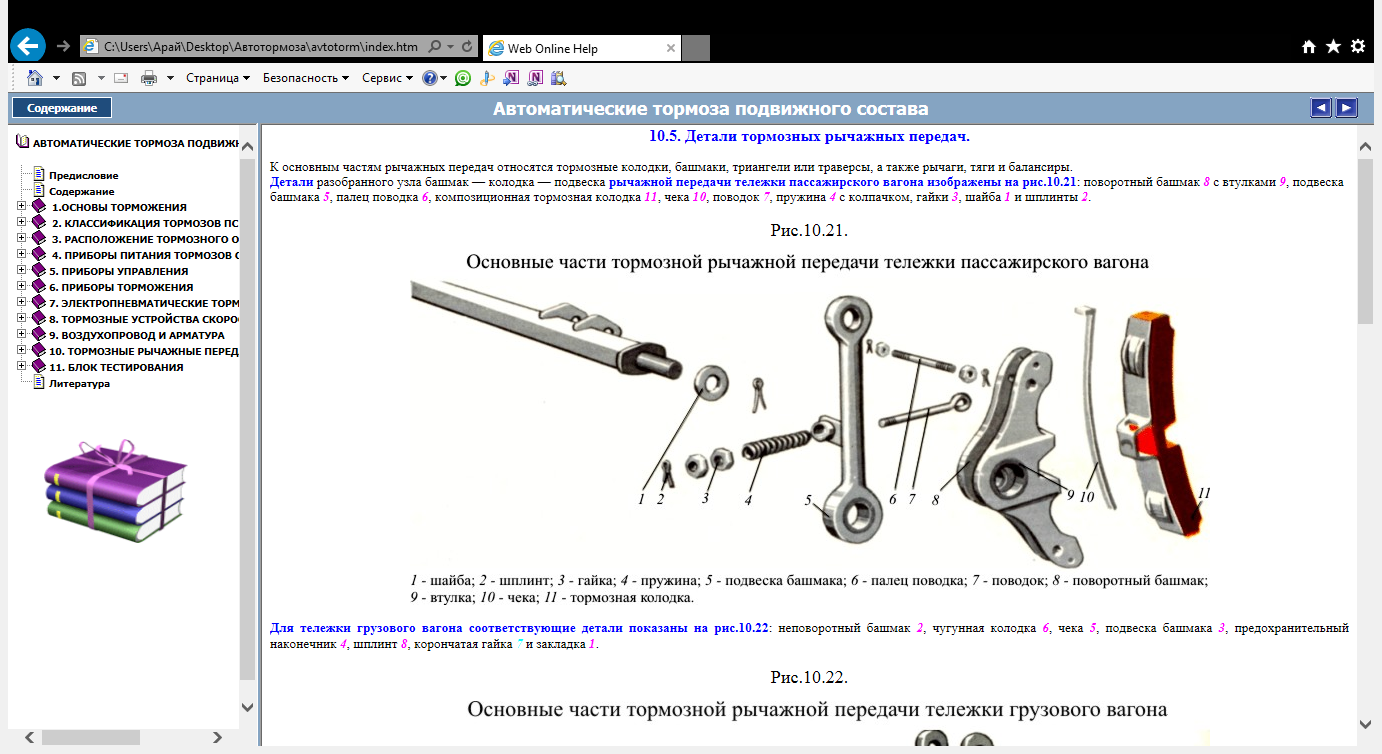Open browser settings gear icon
Image resolution: width=1382 pixels, height=754 pixels.
tap(1358, 46)
